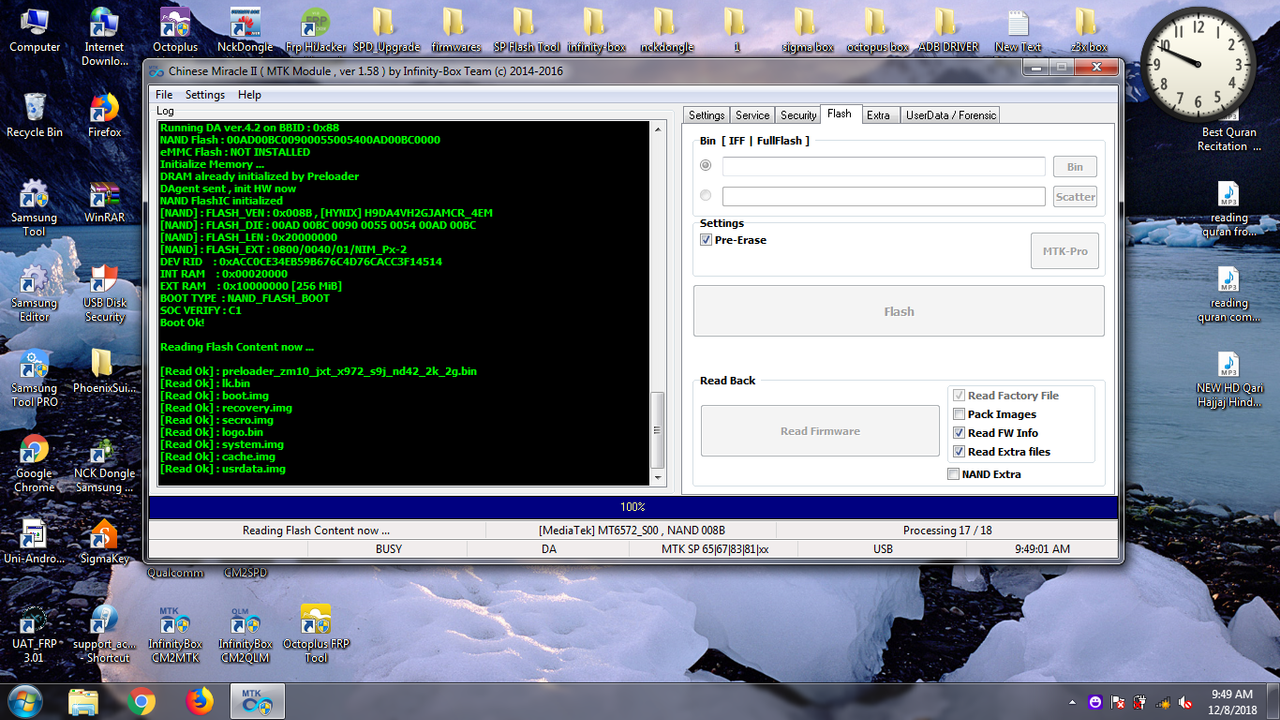Toggle the Pre-Erase checkbox

coord(706,240)
